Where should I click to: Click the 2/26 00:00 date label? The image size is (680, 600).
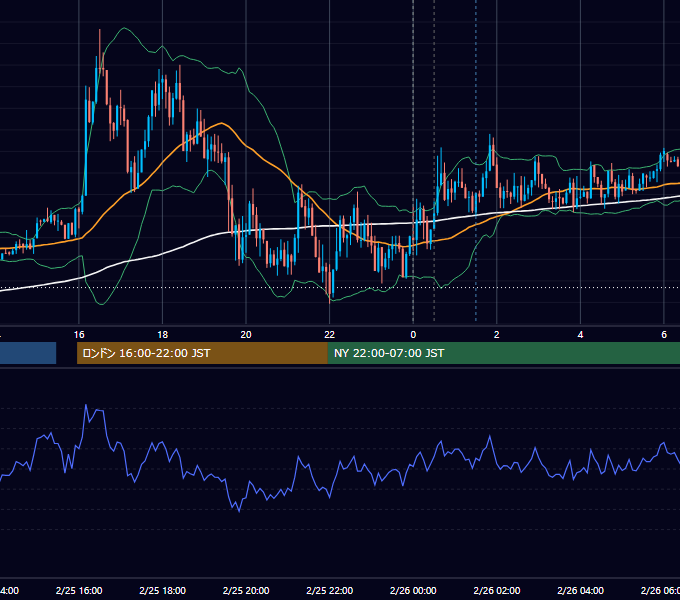click(413, 590)
